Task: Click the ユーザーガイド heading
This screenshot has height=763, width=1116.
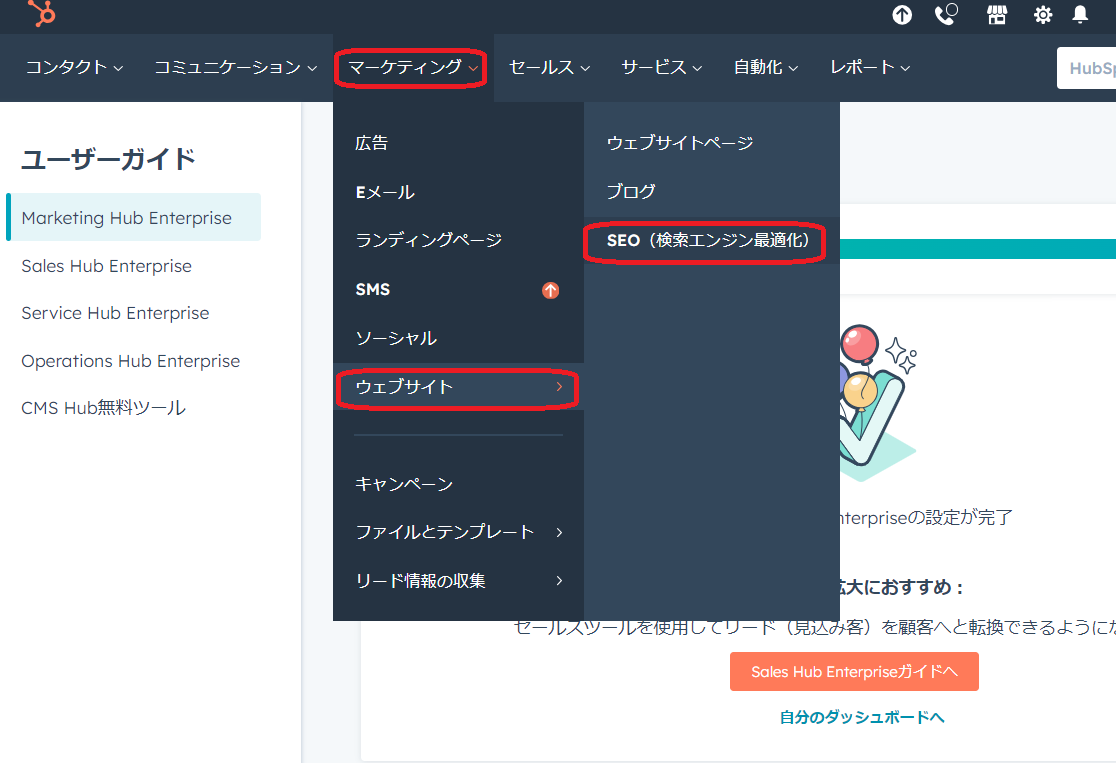Action: point(108,159)
